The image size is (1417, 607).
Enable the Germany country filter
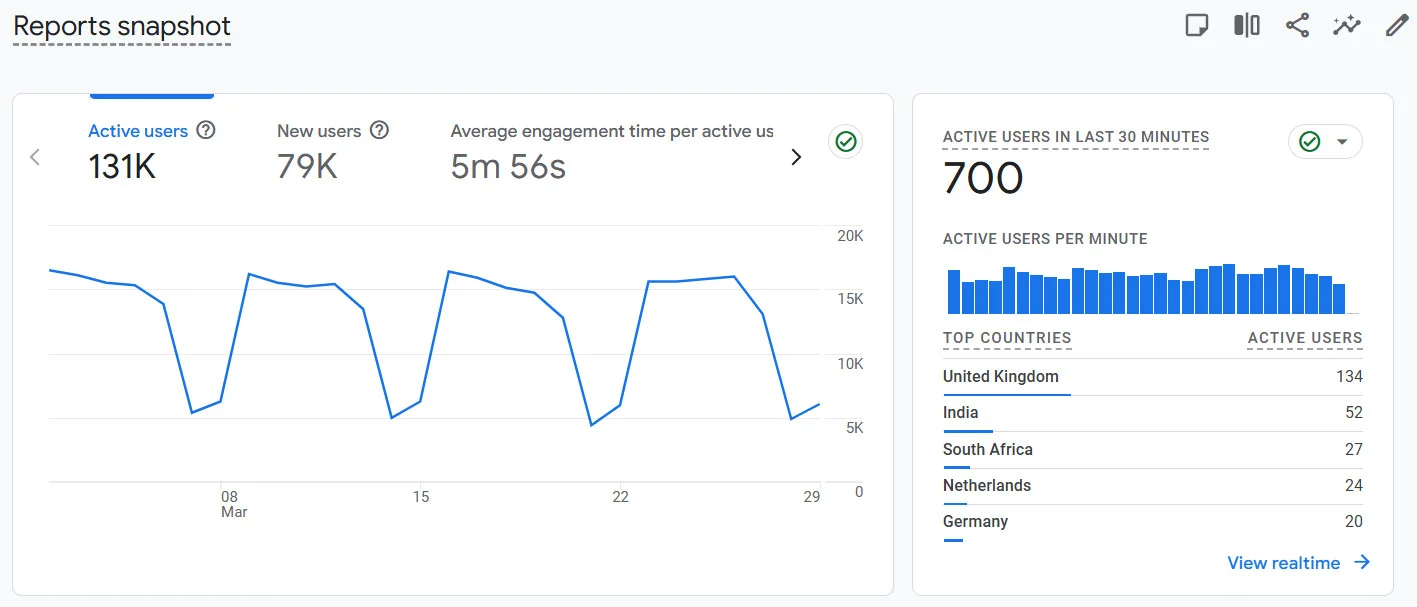tap(975, 521)
